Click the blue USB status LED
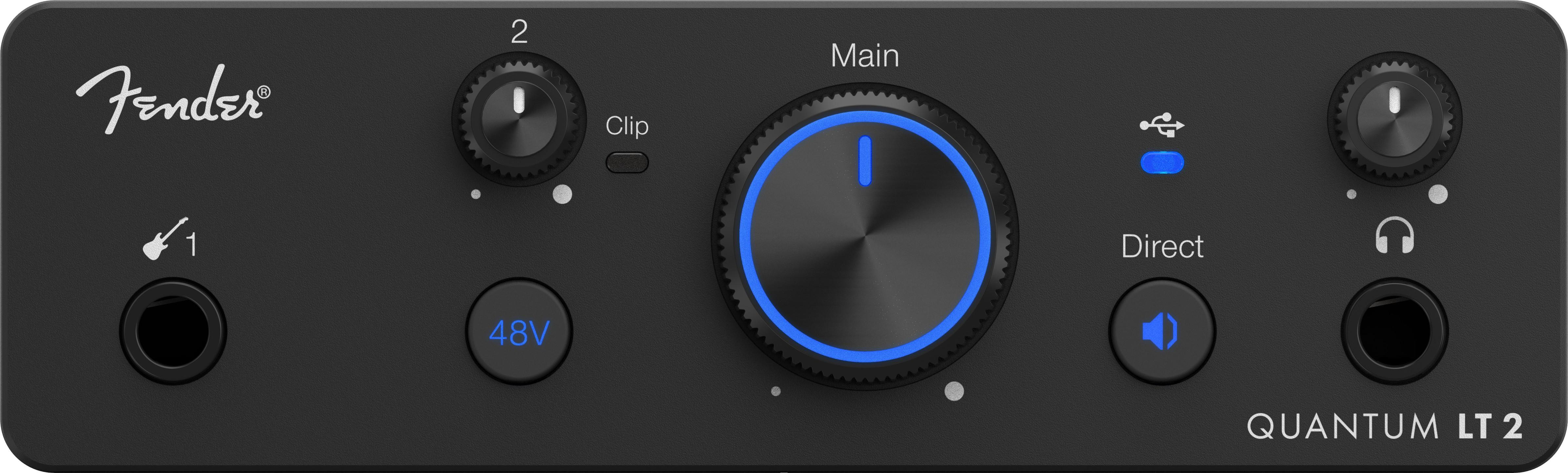Image resolution: width=1568 pixels, height=473 pixels. 1162,163
